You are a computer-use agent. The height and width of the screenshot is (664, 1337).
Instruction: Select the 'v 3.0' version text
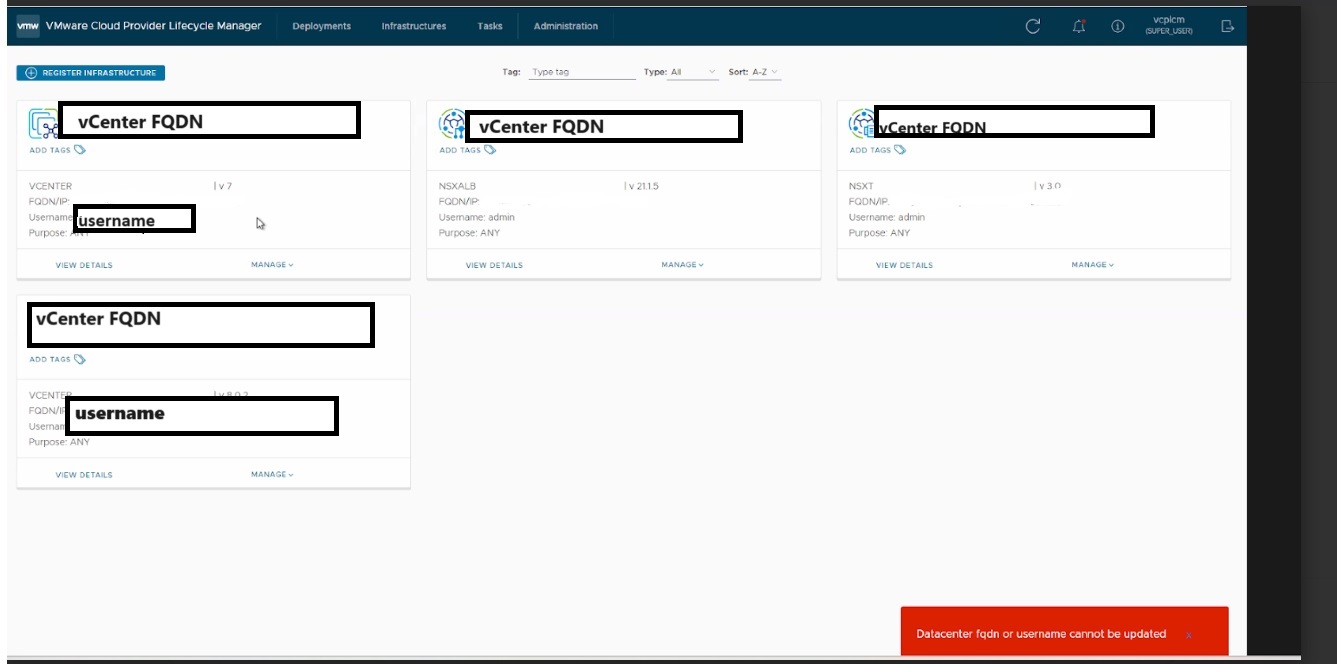pos(1048,186)
